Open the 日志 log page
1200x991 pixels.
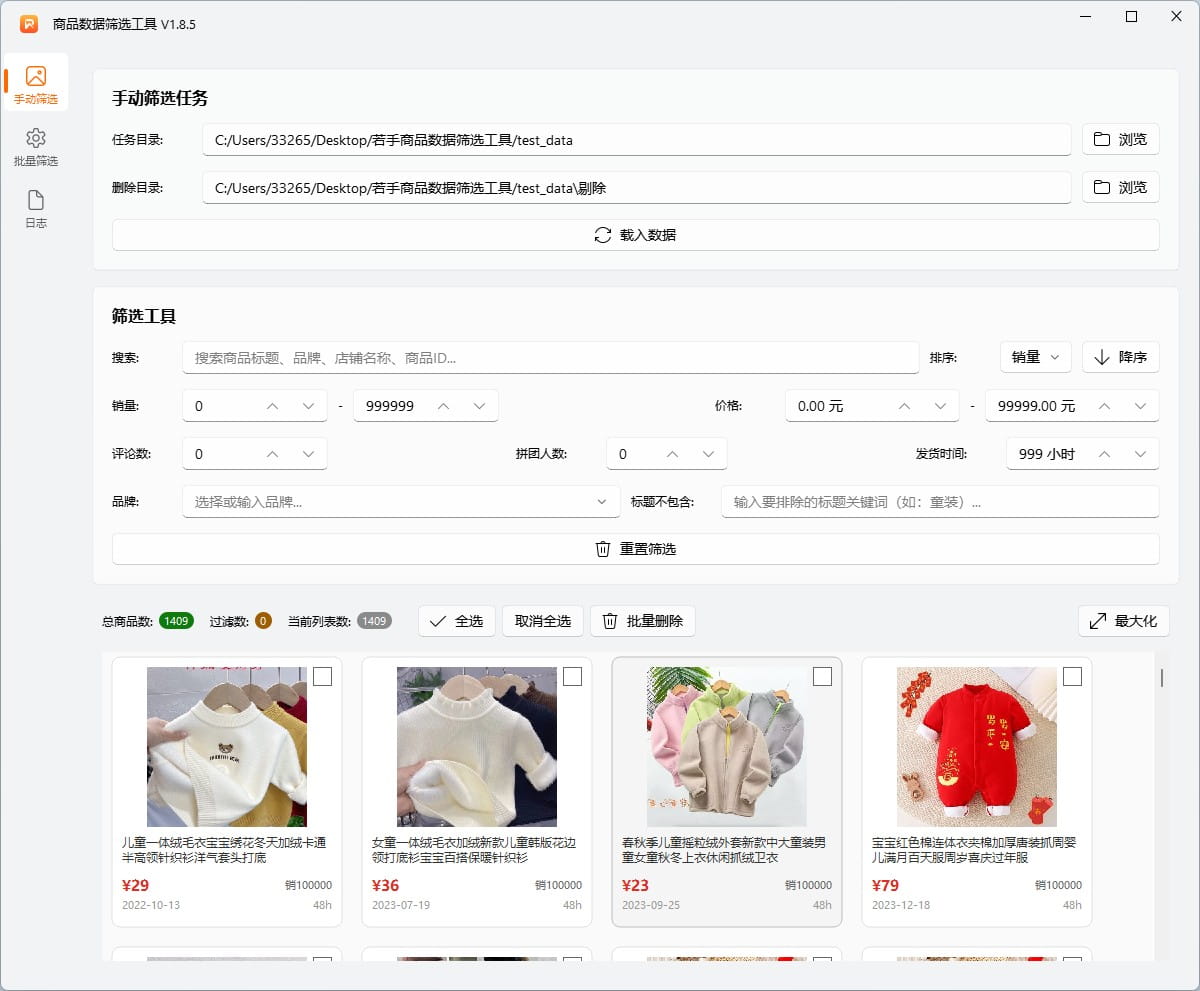[36, 207]
